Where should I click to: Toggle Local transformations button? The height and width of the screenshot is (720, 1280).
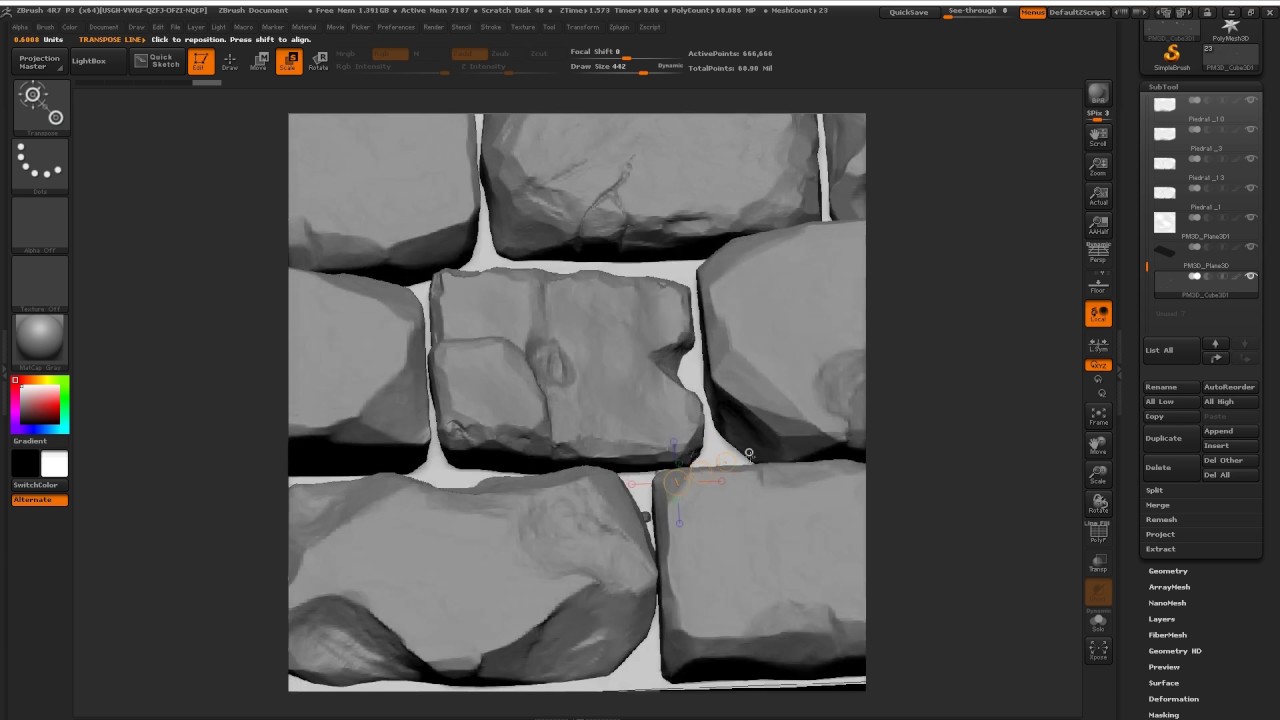1098,314
